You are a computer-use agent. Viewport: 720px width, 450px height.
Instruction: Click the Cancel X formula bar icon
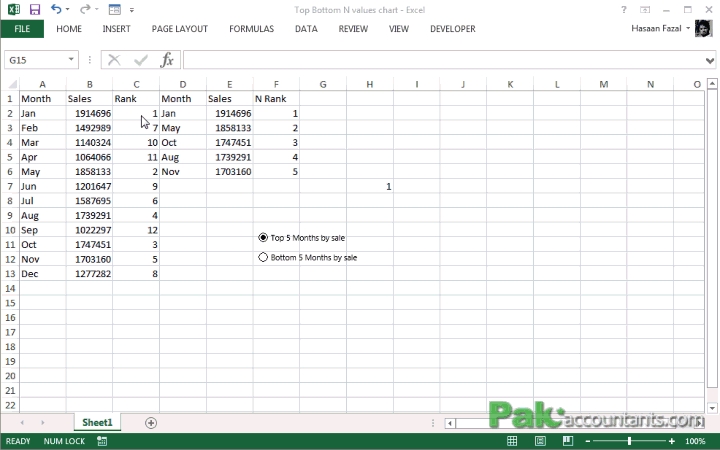(x=114, y=60)
